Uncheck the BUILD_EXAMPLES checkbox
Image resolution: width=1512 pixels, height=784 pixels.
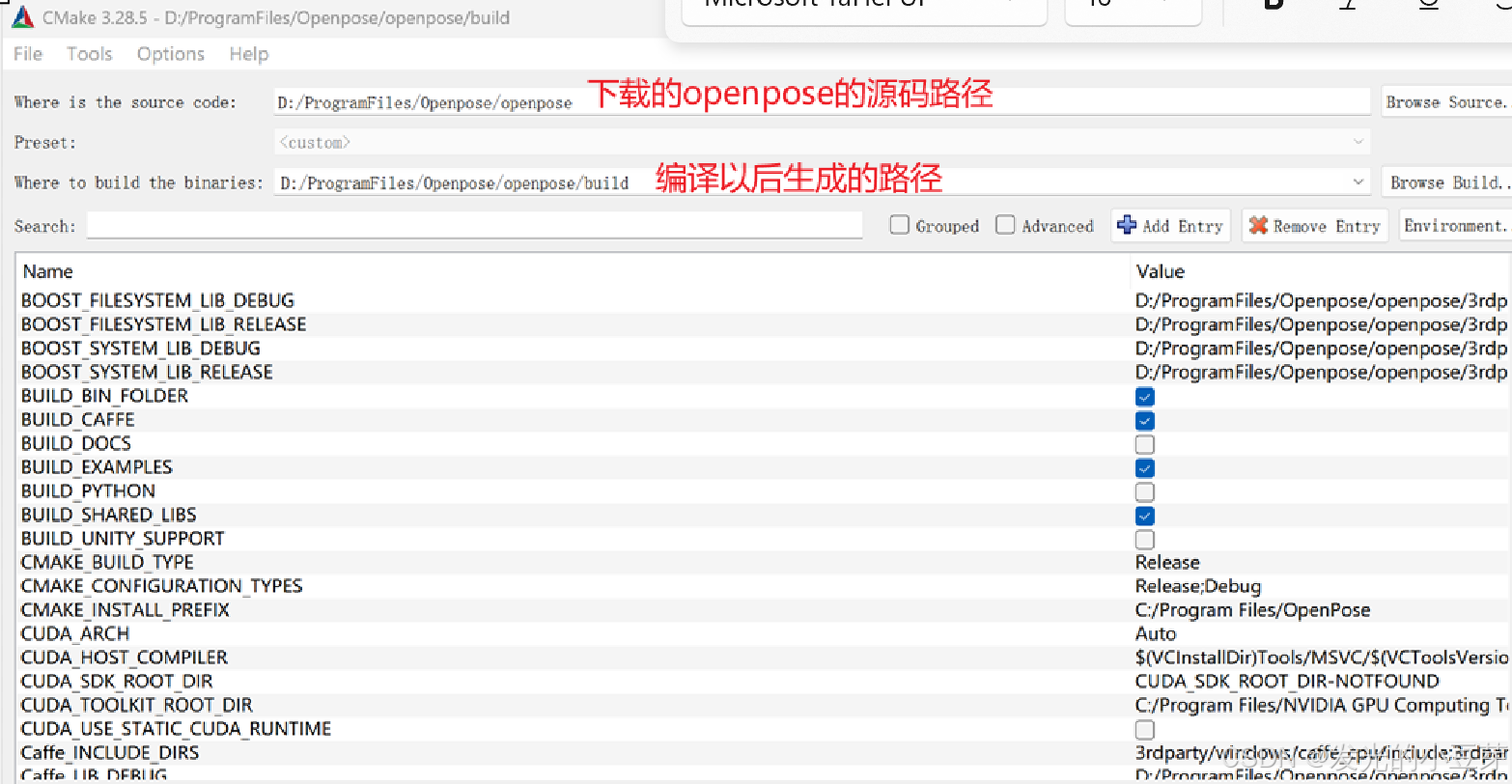click(1145, 468)
